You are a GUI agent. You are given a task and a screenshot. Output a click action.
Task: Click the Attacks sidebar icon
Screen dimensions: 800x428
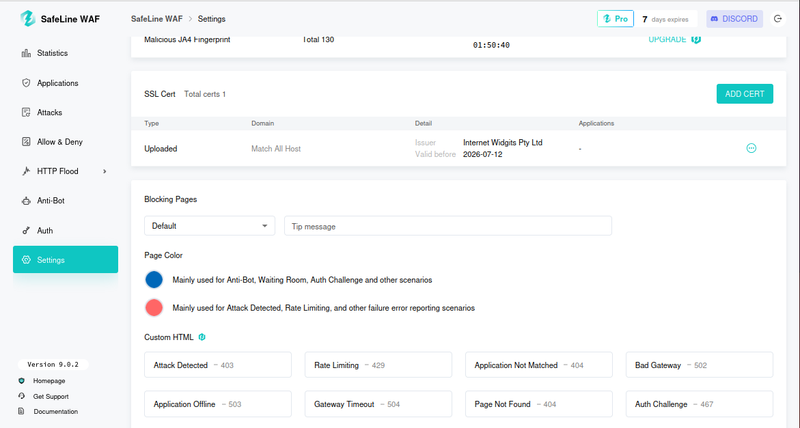(26, 112)
